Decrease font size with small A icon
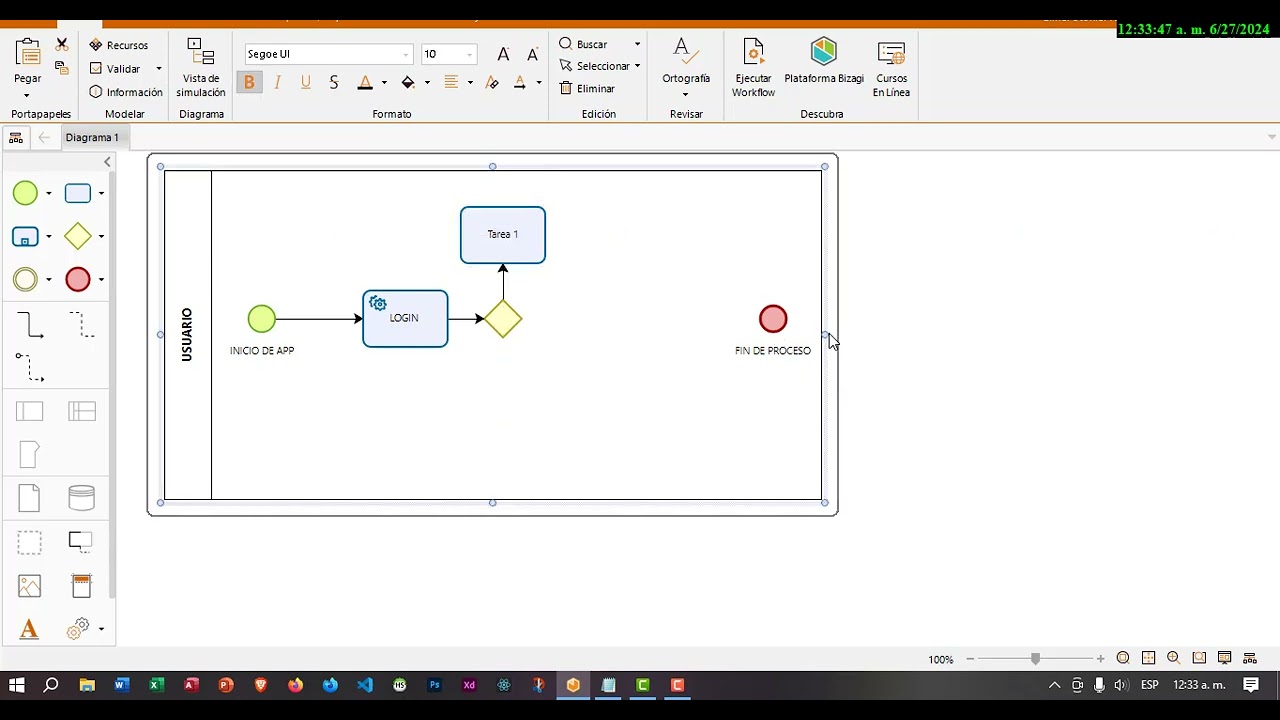1280x720 pixels. pos(532,54)
